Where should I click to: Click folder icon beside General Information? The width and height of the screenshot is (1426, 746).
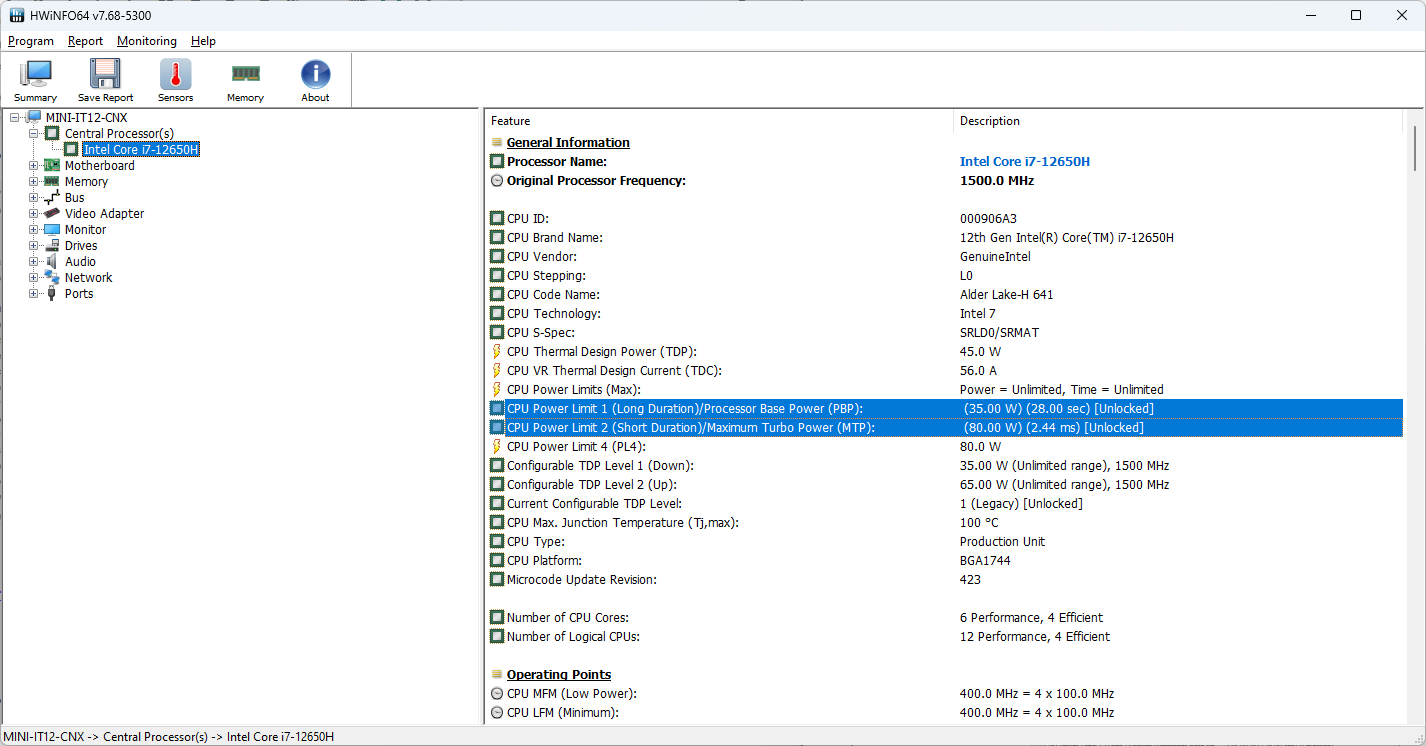pos(497,143)
